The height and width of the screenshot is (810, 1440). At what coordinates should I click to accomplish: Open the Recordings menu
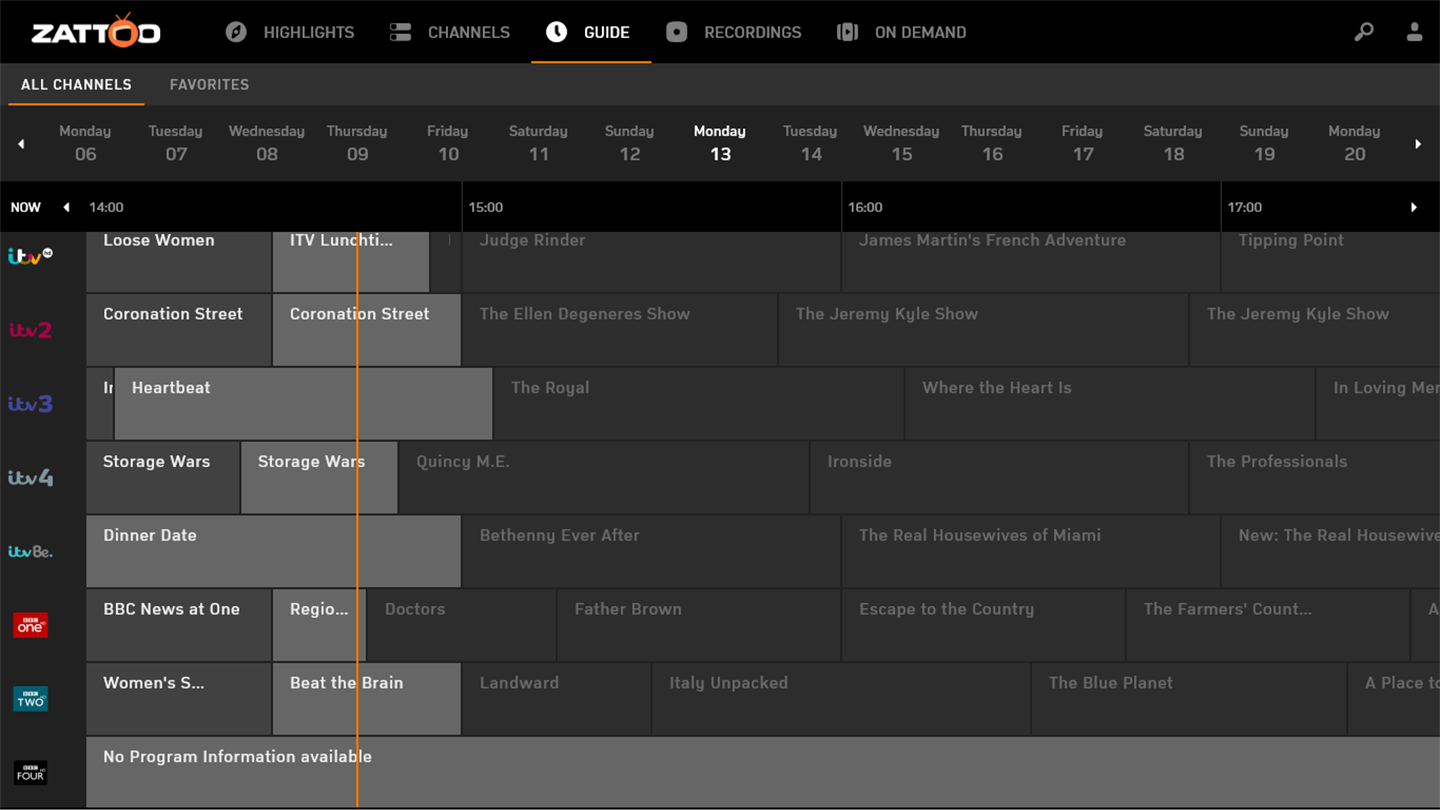(x=733, y=32)
